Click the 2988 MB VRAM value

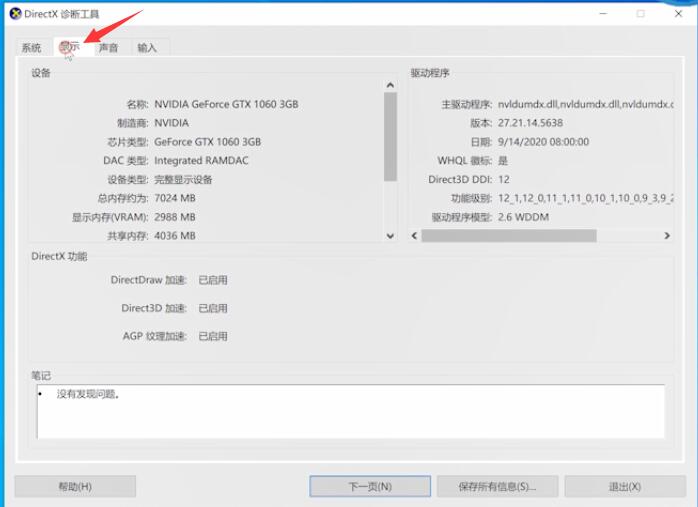(x=175, y=217)
